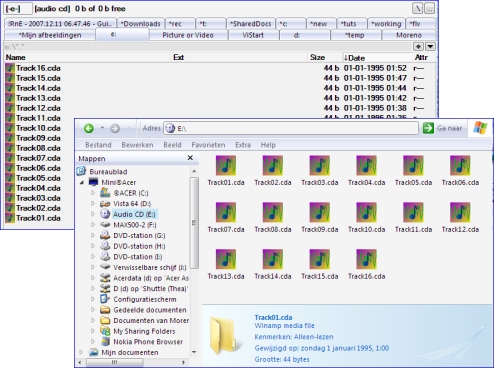The width and height of the screenshot is (500, 375).
Task: Select Track08.cda icon in Explorer window
Action: (x=273, y=212)
